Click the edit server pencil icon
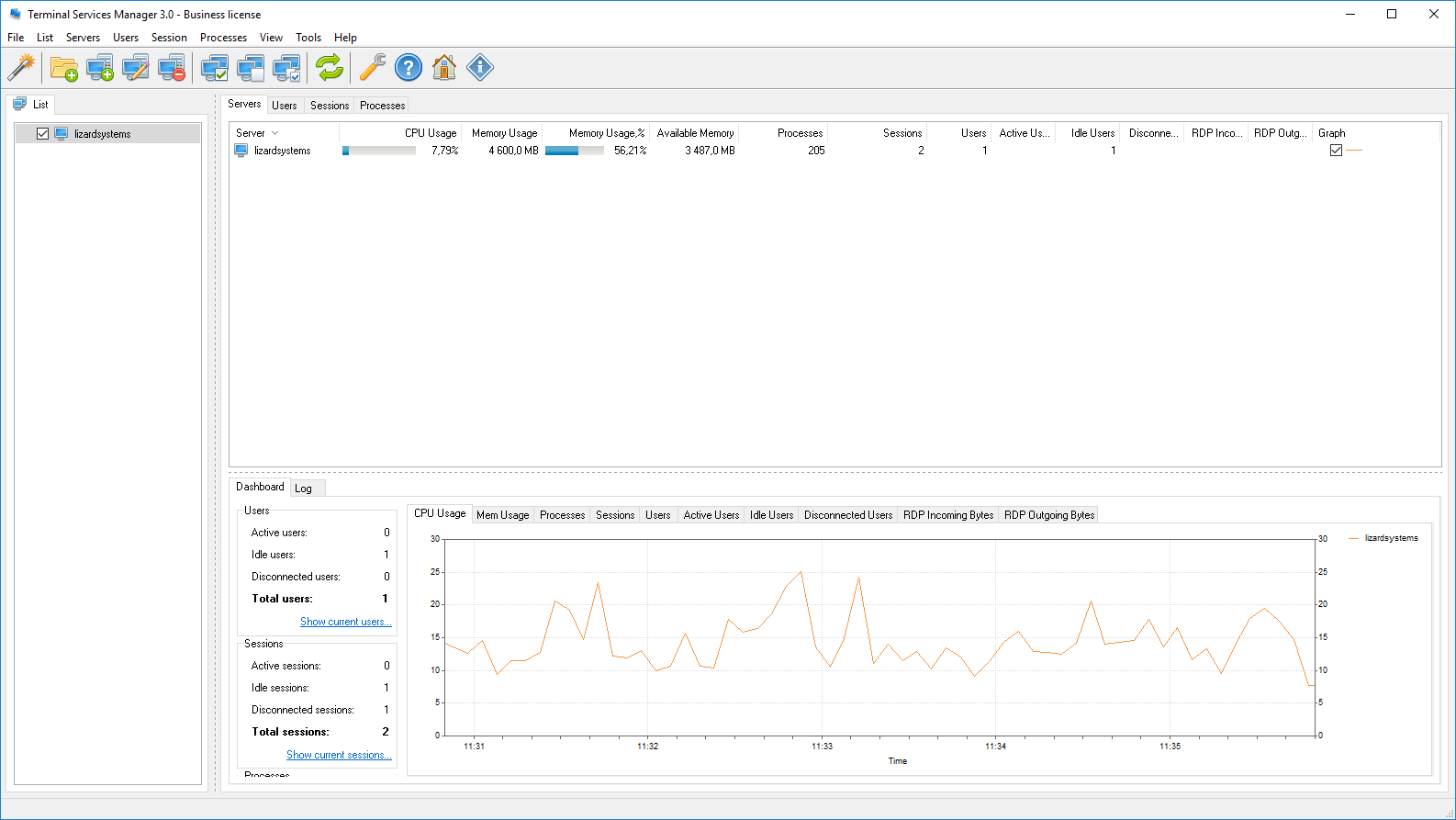 coord(136,68)
